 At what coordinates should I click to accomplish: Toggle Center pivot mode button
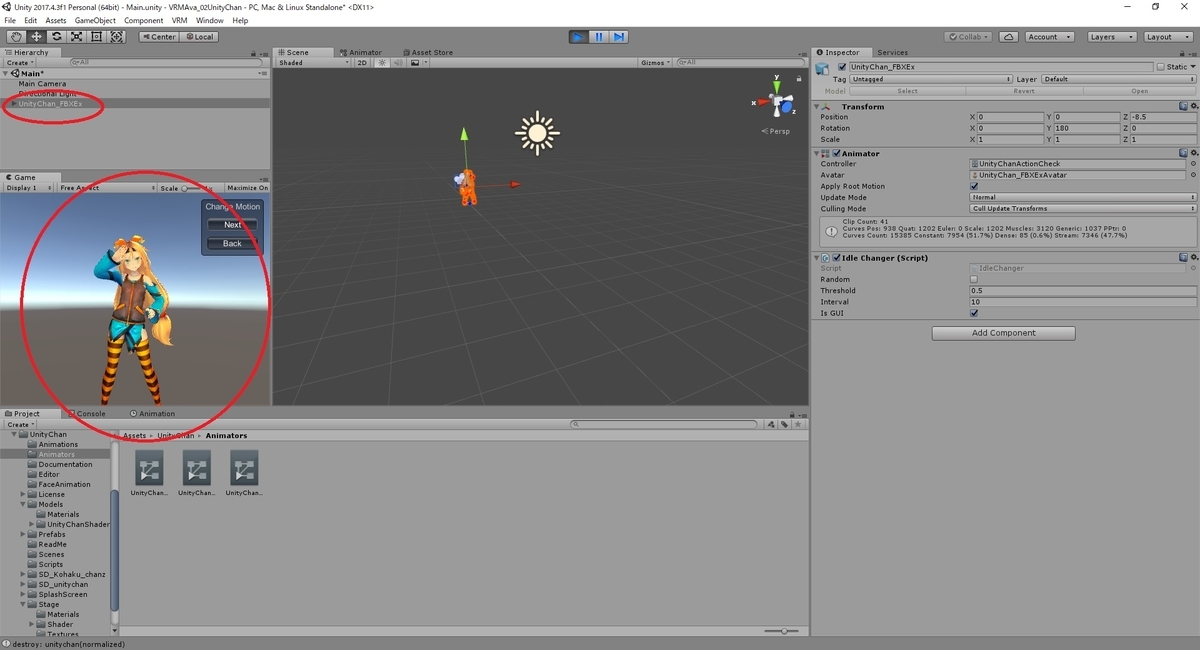[x=158, y=37]
